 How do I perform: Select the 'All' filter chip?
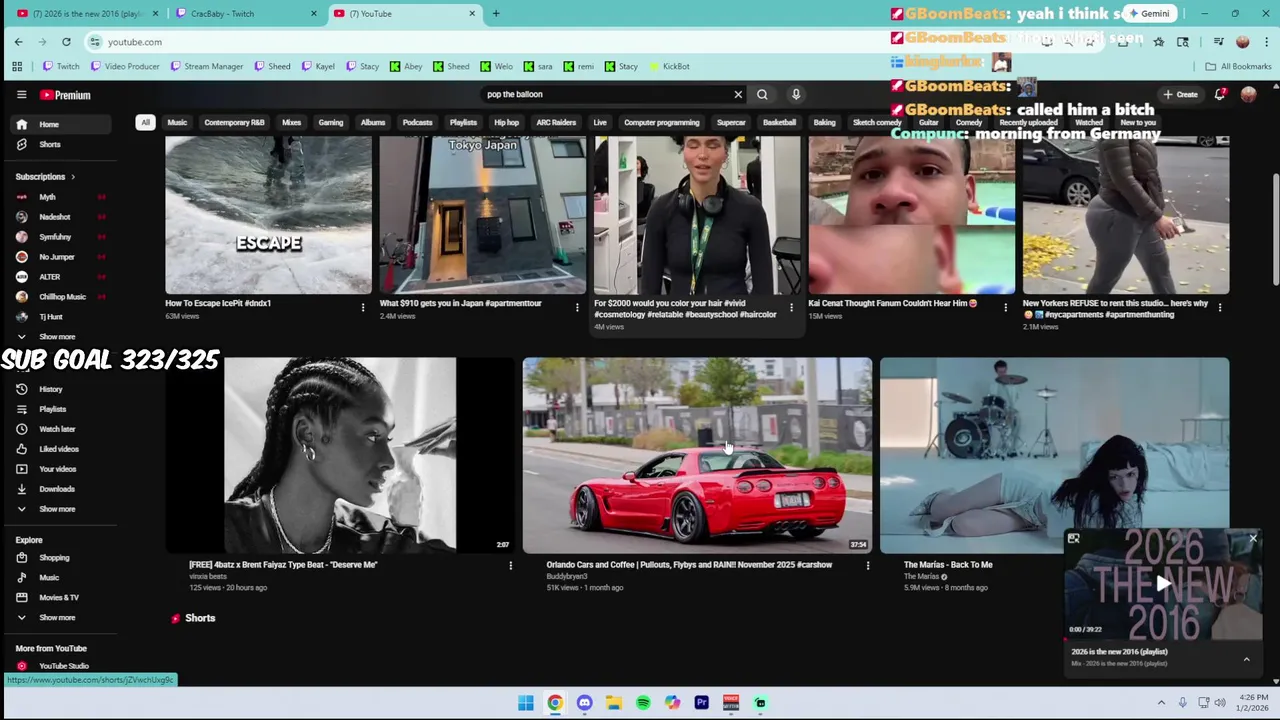(145, 122)
